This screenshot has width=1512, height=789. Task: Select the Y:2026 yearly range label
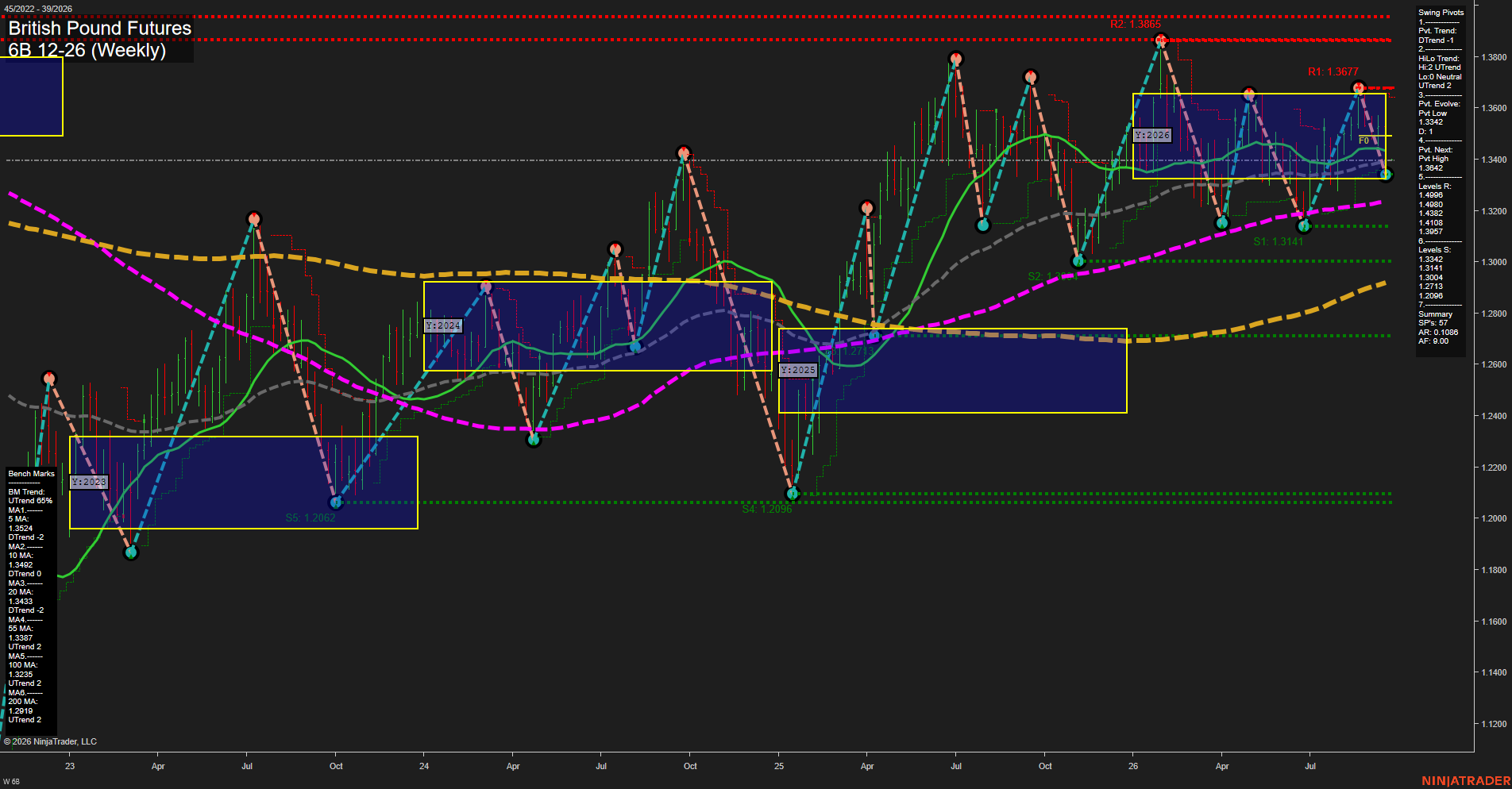point(1152,135)
